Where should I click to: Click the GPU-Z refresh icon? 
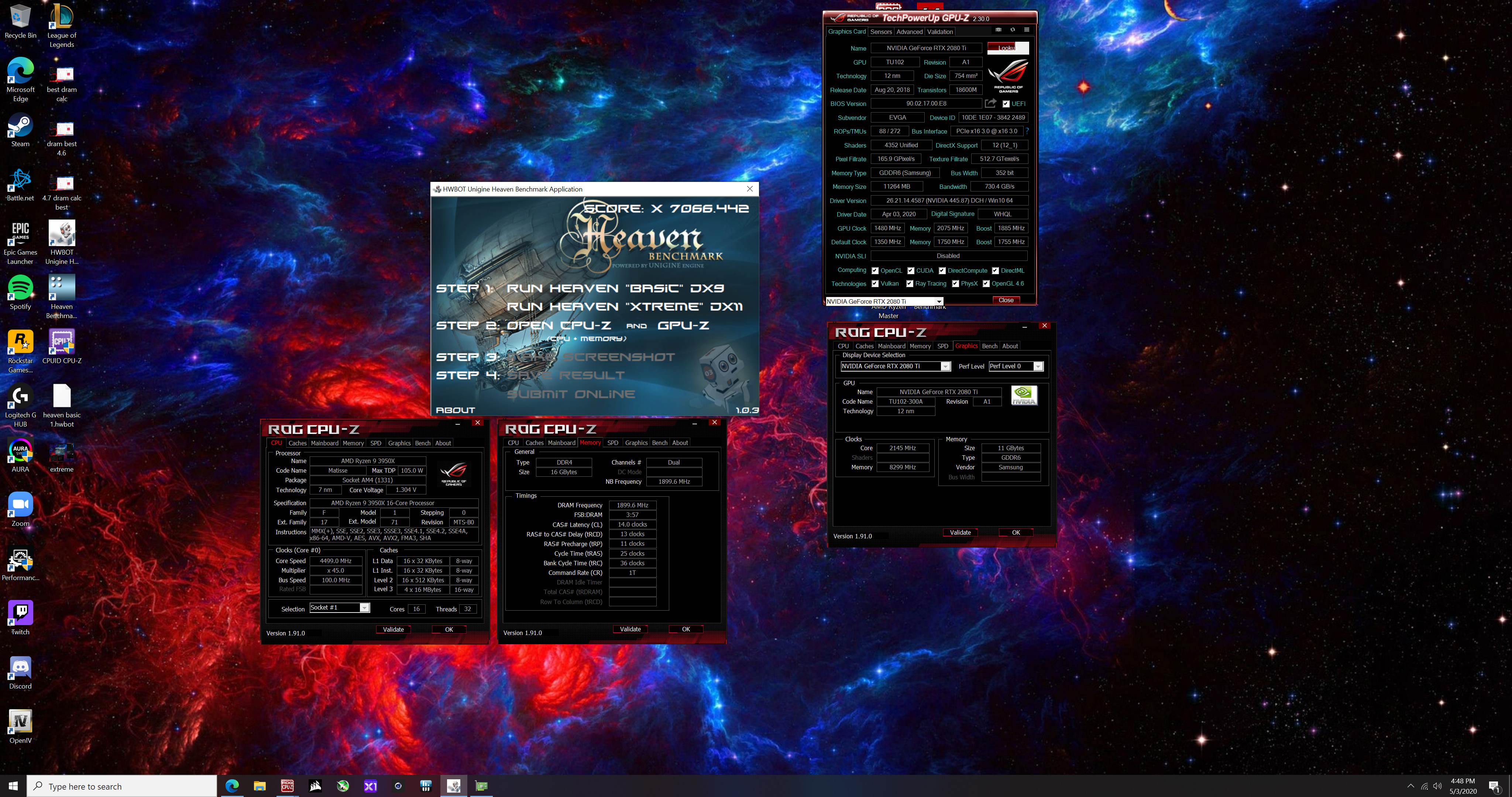pos(1013,30)
